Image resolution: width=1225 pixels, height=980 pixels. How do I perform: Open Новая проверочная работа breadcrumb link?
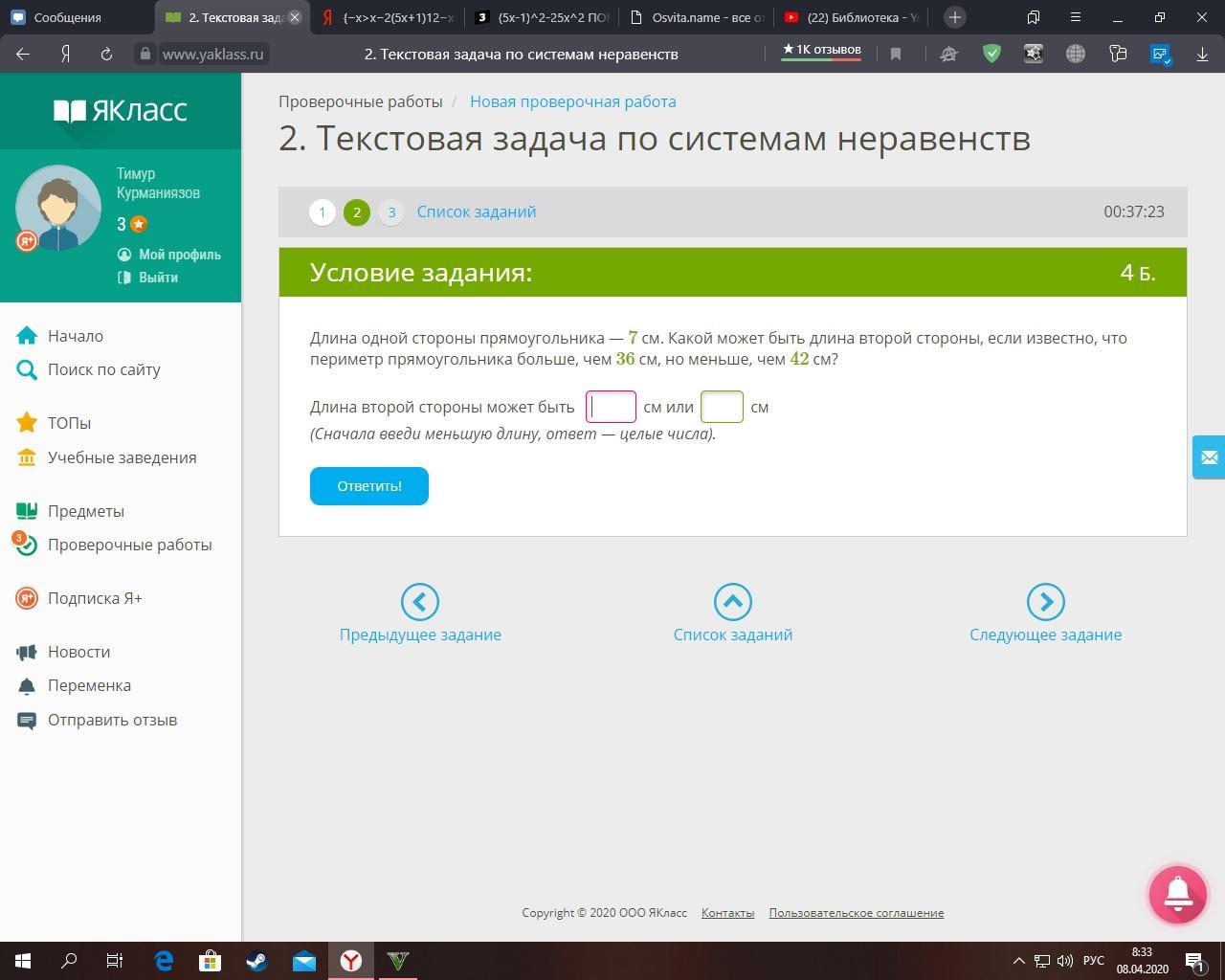coord(572,101)
